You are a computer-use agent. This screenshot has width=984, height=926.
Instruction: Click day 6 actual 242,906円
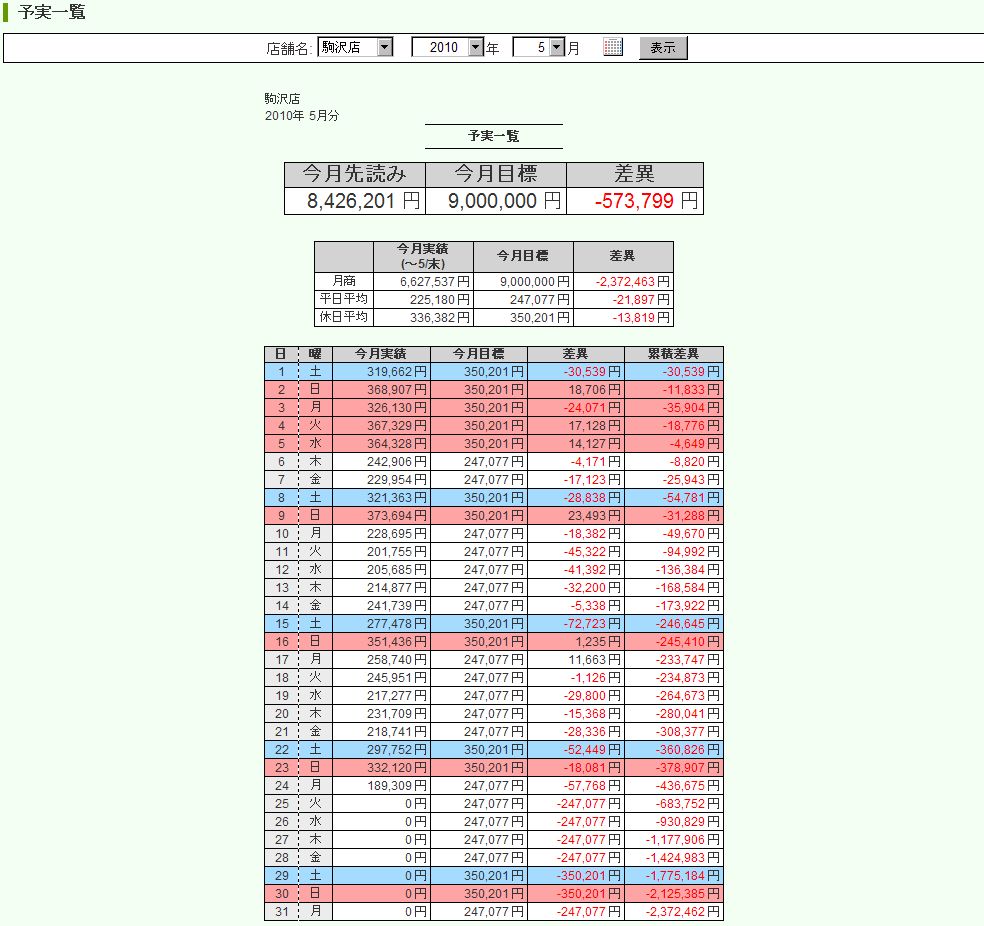[382, 462]
